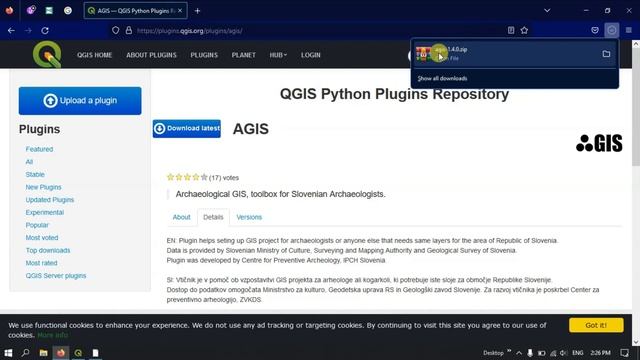Open Popular plugins link
This screenshot has height=360, width=640.
pos(37,225)
